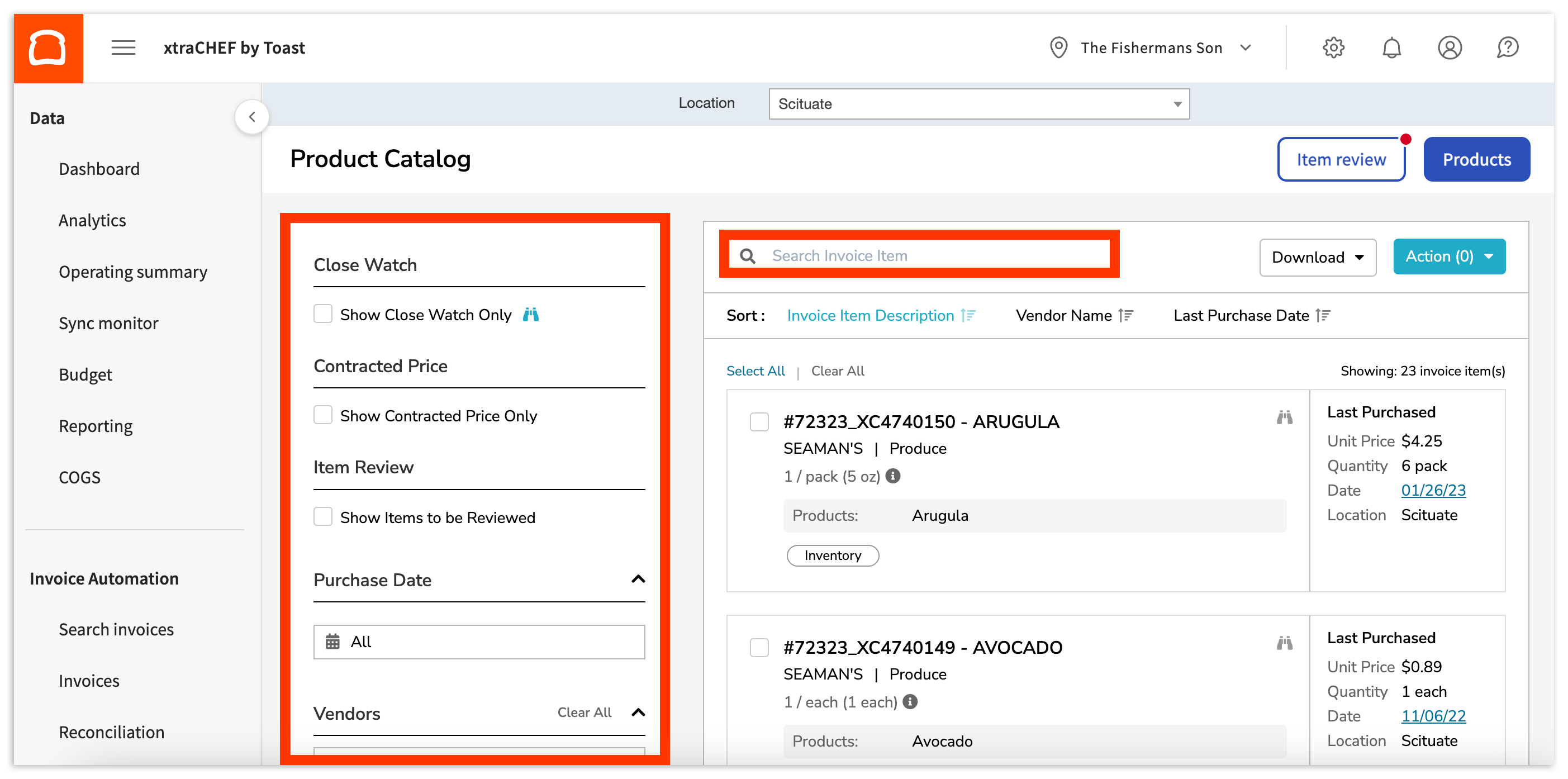Open the Action (0) dropdown
Viewport: 1568px width, 779px height.
click(x=1450, y=256)
